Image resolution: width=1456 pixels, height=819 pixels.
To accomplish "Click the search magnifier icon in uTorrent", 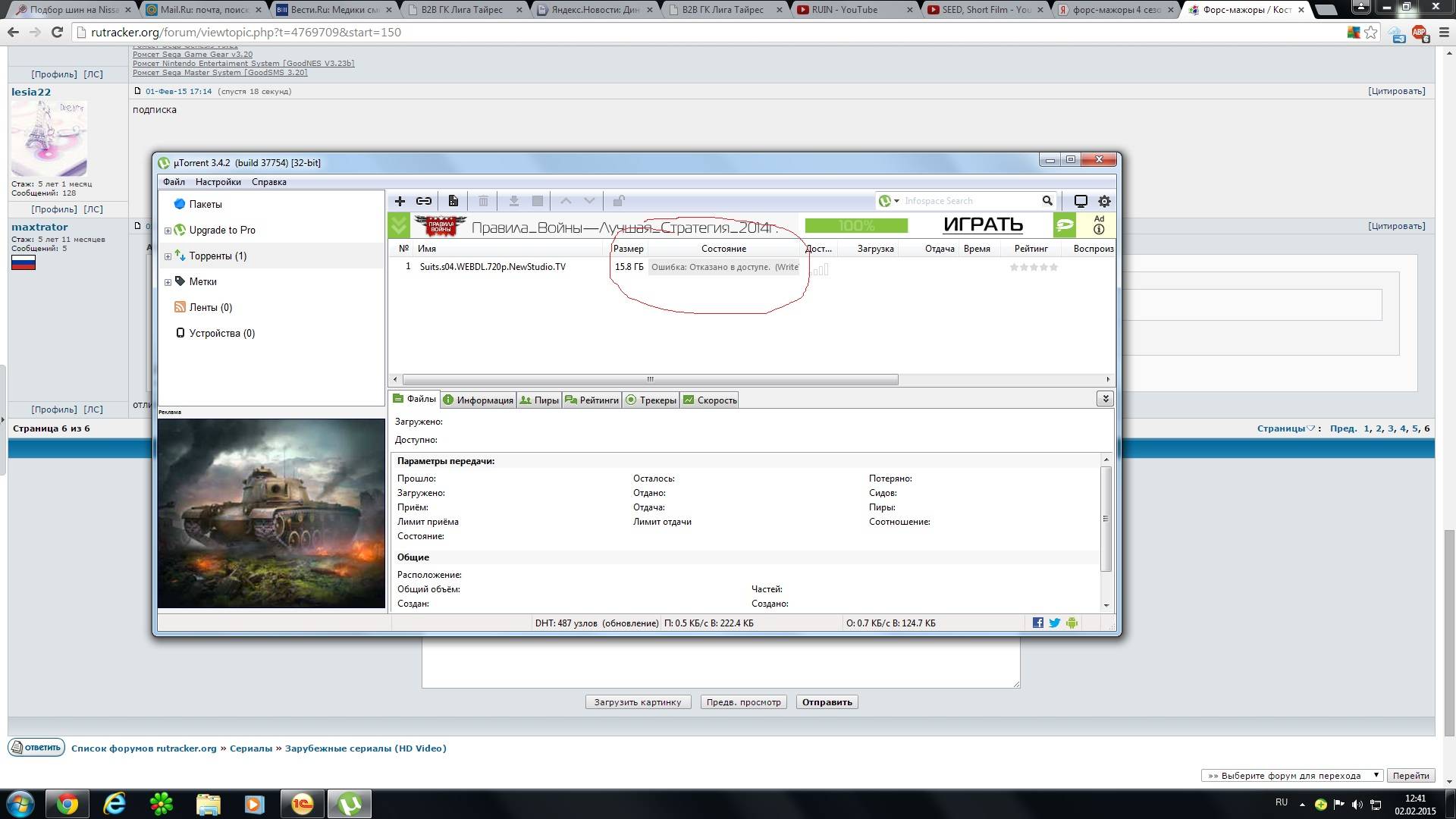I will 1047,201.
